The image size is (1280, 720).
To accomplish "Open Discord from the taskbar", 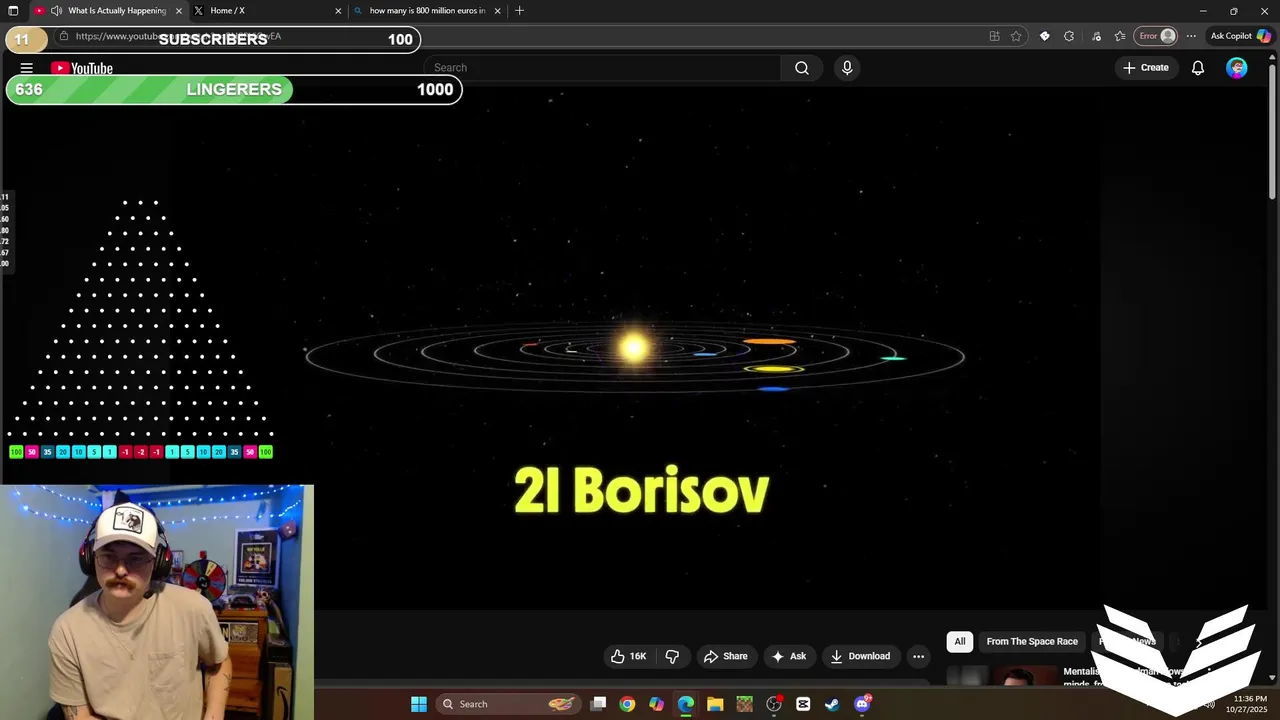I will tap(862, 704).
